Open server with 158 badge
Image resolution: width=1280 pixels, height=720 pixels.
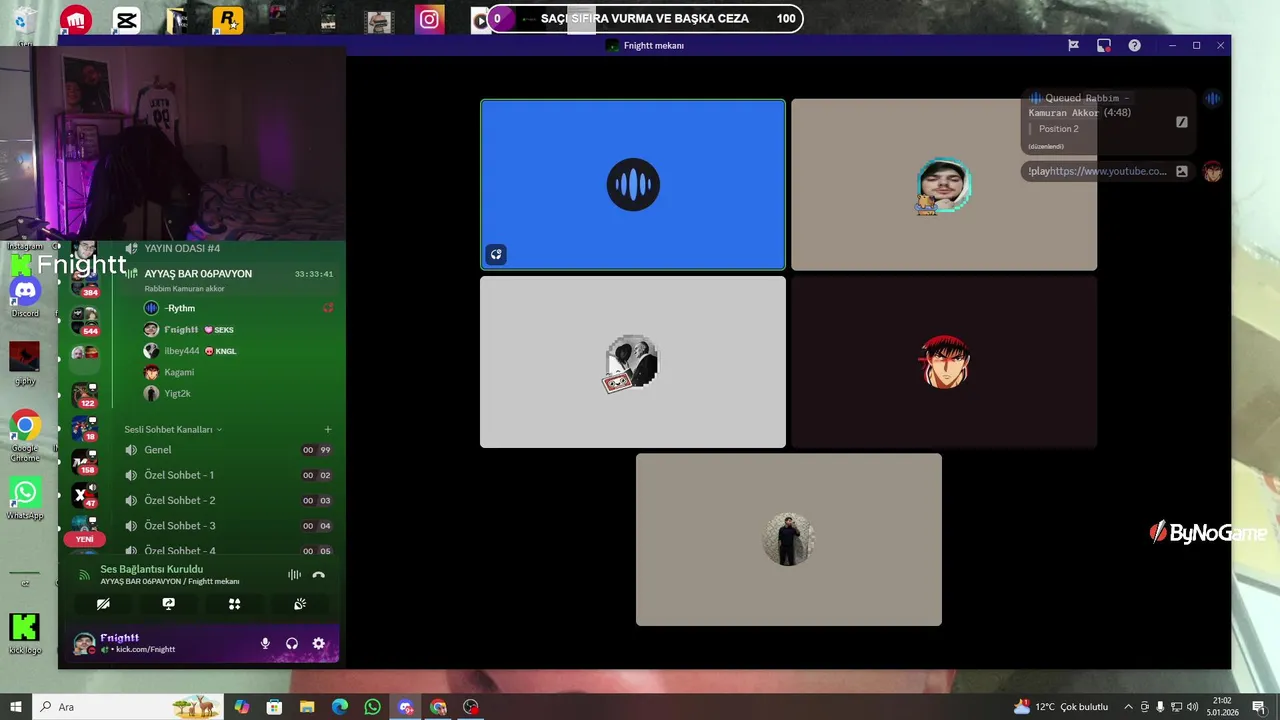[x=84, y=462]
